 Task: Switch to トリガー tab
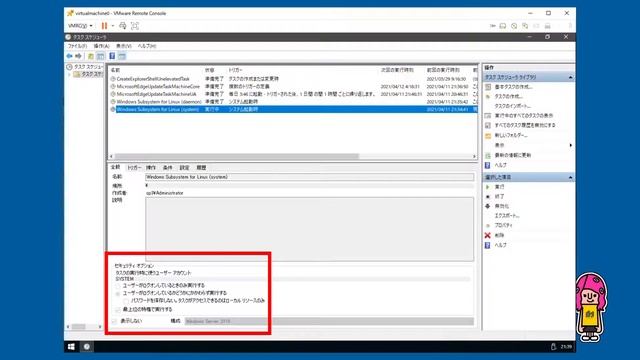(134, 168)
